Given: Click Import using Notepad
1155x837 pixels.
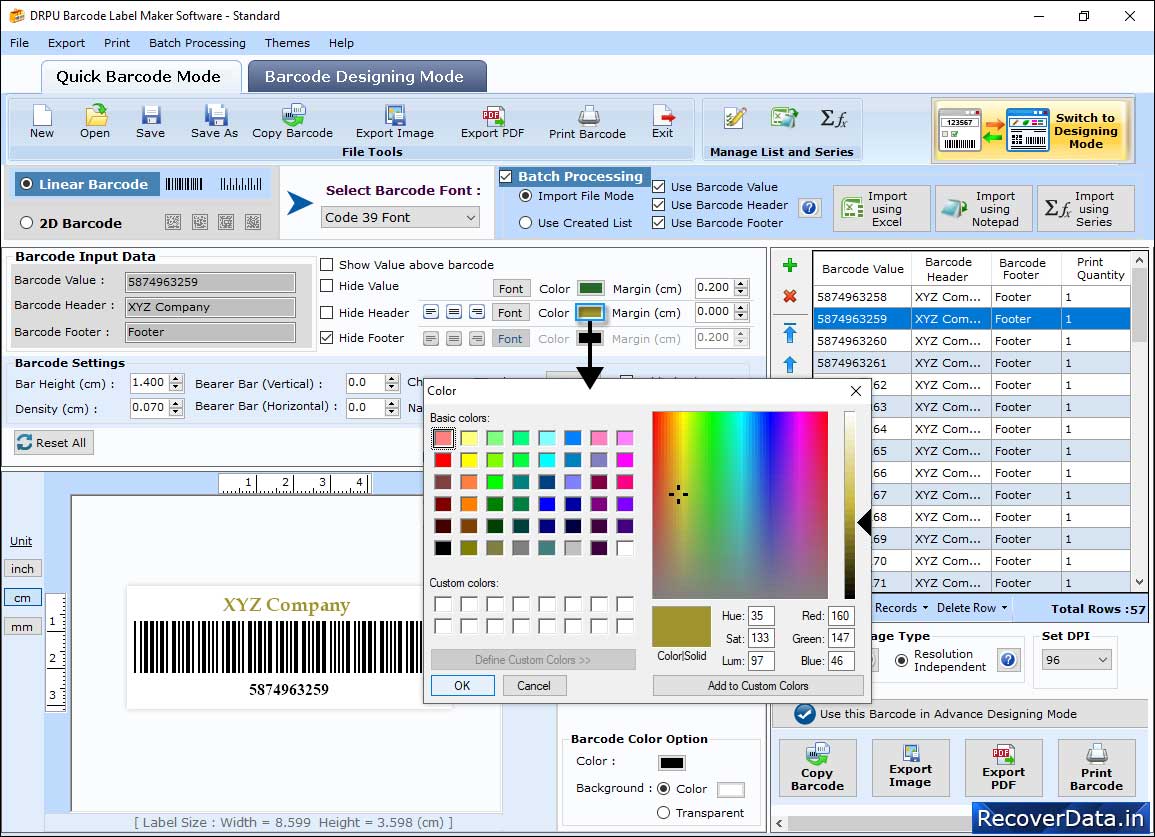Looking at the screenshot, I should pos(984,209).
